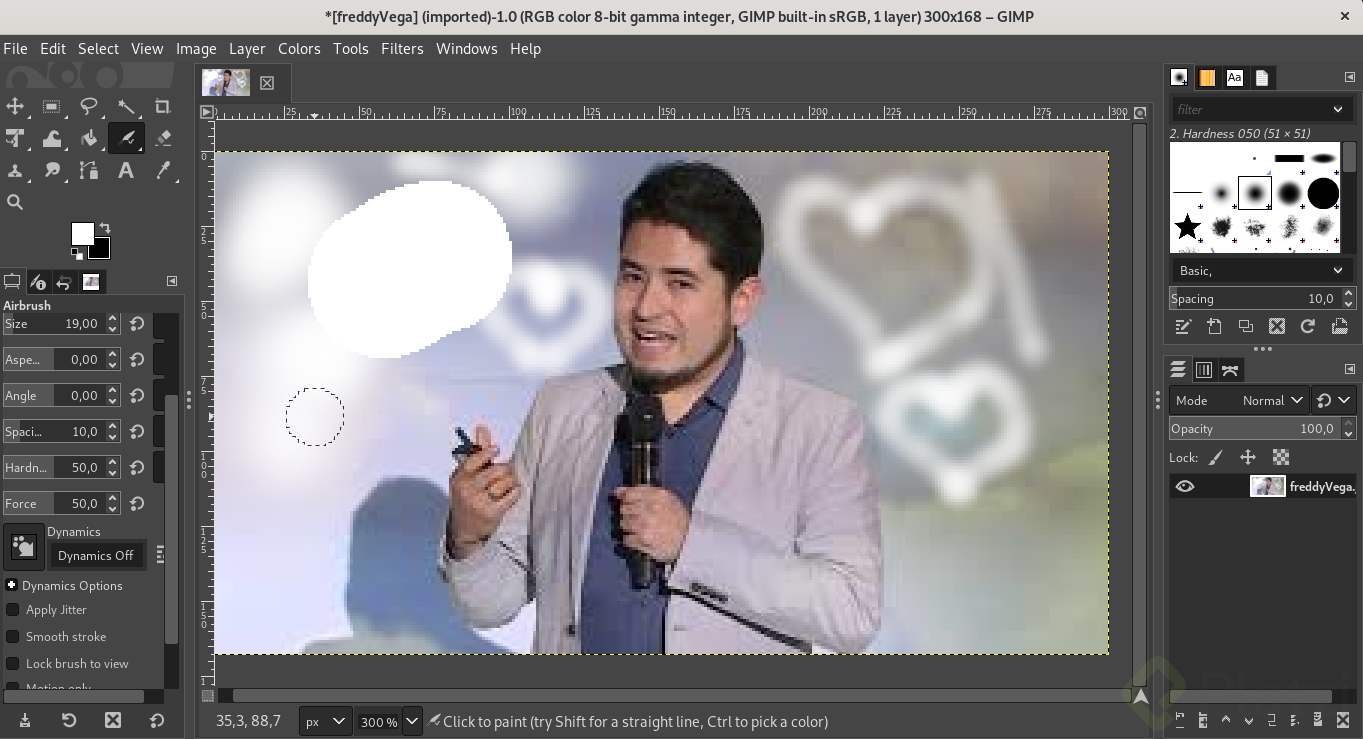Viewport: 1363px width, 739px height.
Task: Select the Bucket Fill tool
Action: (x=89, y=139)
